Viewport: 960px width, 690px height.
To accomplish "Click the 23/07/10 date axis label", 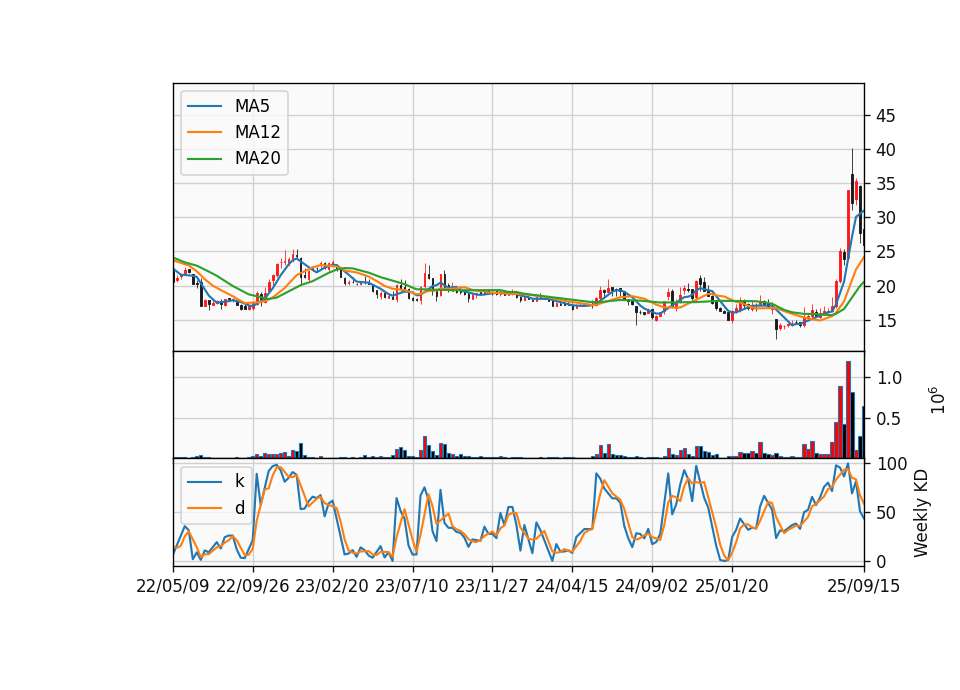I will 412,586.
